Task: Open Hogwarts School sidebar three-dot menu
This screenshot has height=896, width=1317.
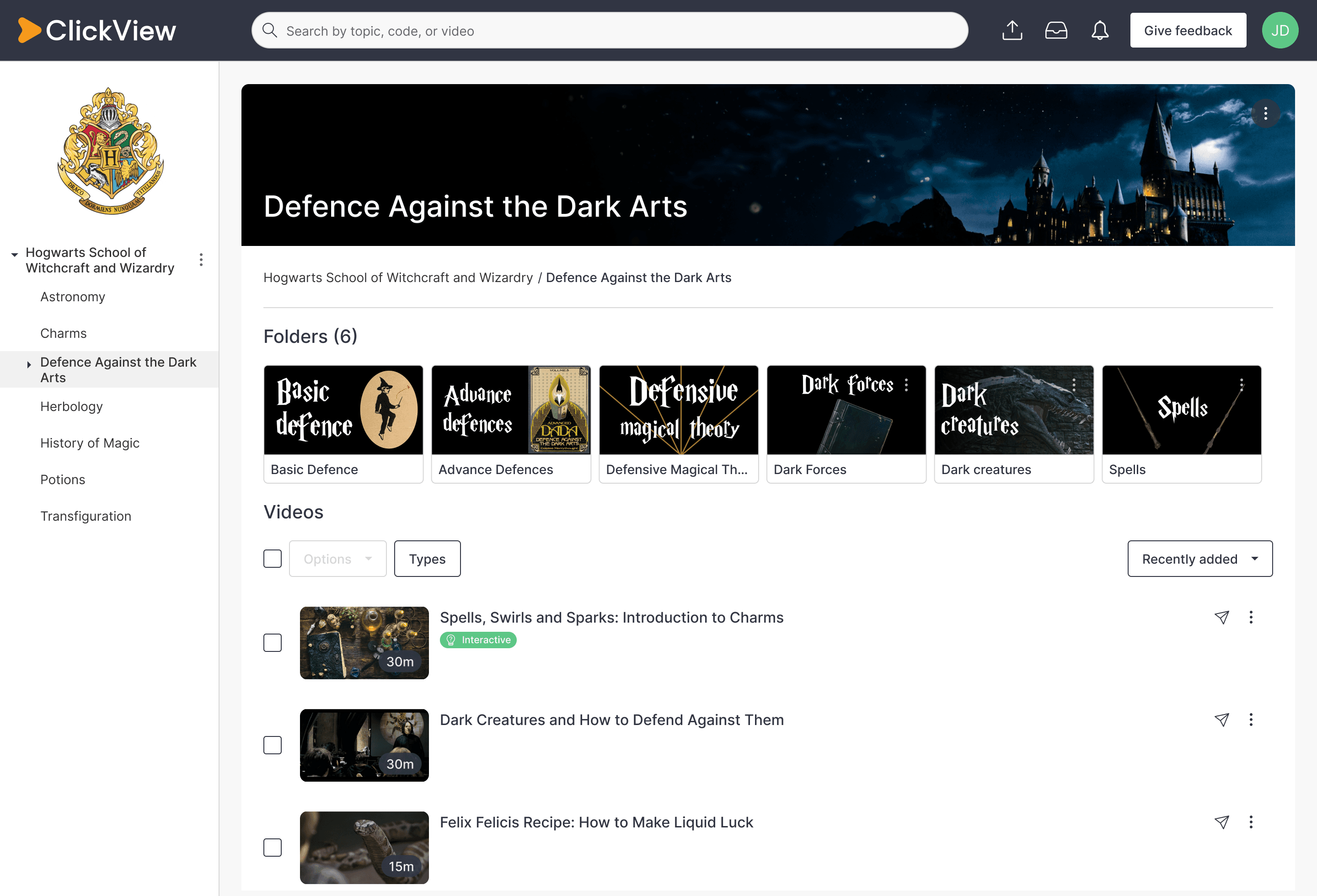Action: pos(201,260)
